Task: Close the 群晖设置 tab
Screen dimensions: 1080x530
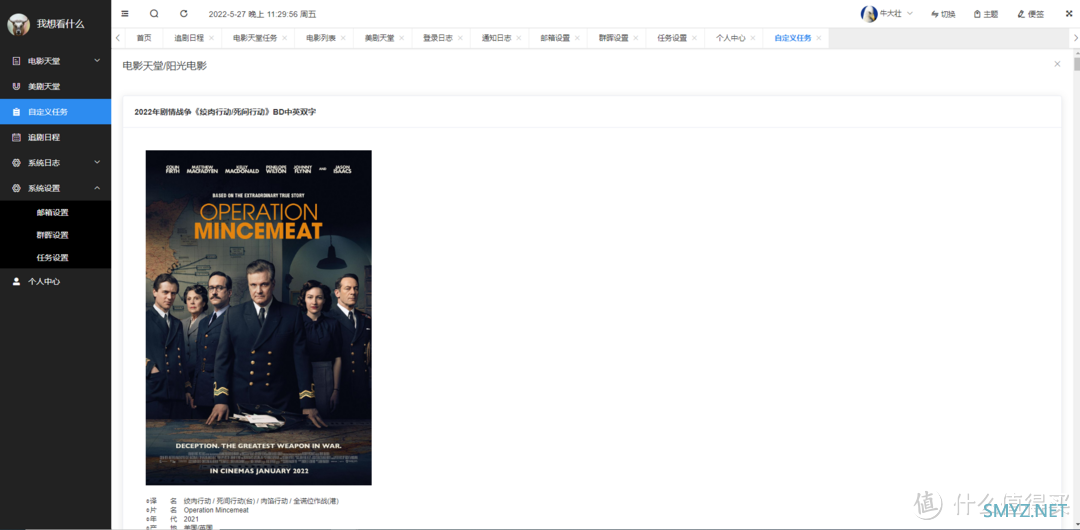Action: click(635, 39)
